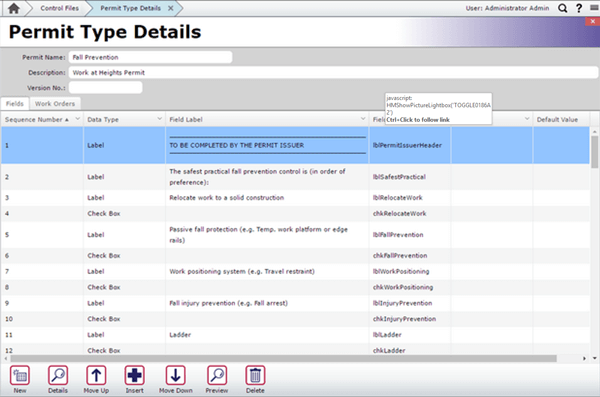Switch to the Fields tab
Viewport: 600px width, 397px height.
click(15, 104)
